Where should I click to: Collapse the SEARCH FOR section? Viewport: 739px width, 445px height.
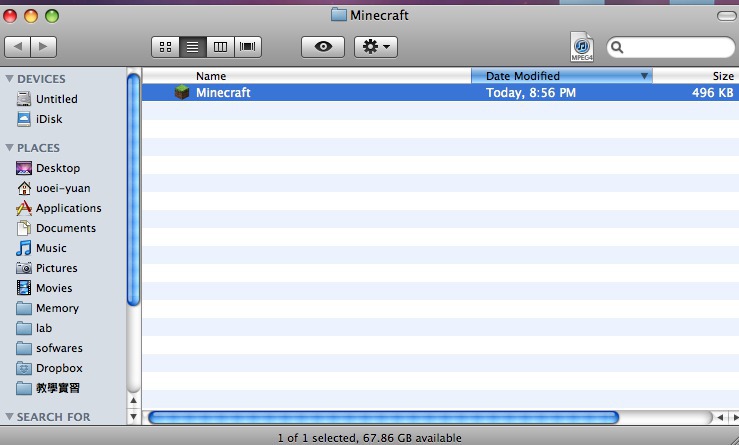9,417
